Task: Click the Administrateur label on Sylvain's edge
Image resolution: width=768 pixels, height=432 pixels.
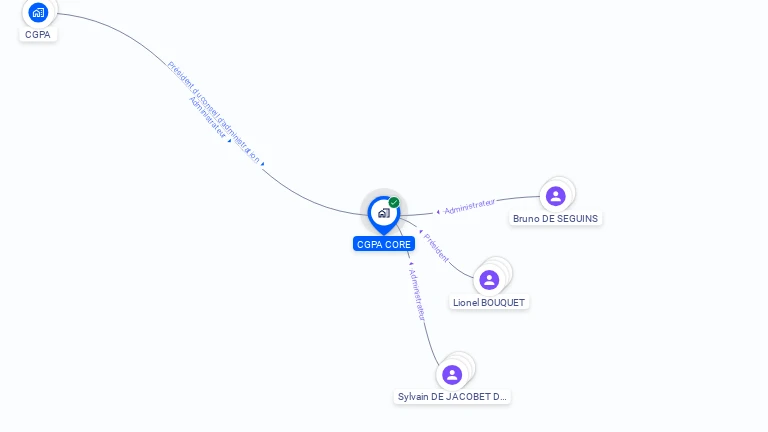Action: pos(417,295)
